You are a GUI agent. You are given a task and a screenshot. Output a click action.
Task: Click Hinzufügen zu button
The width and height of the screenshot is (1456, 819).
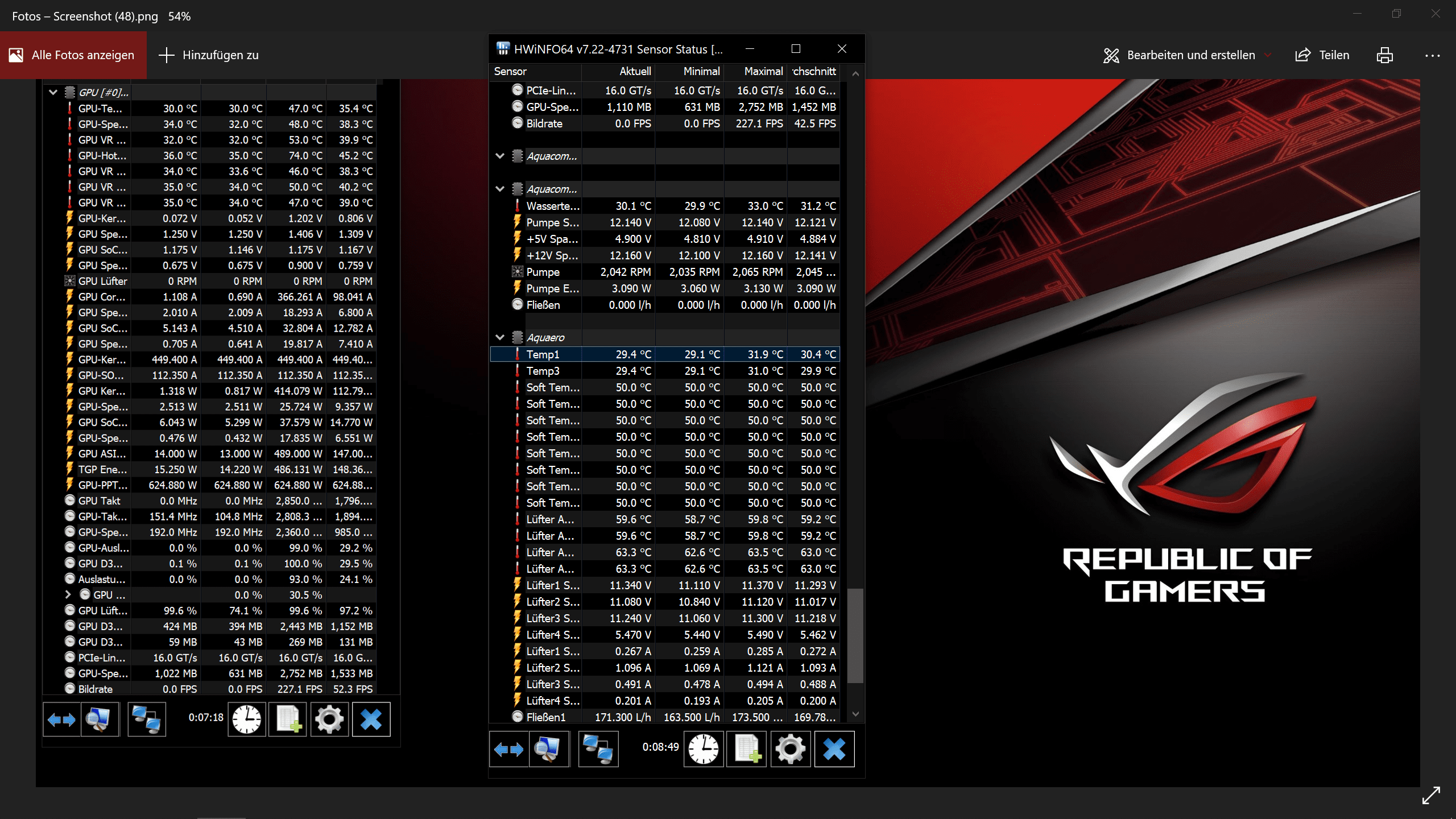point(209,55)
